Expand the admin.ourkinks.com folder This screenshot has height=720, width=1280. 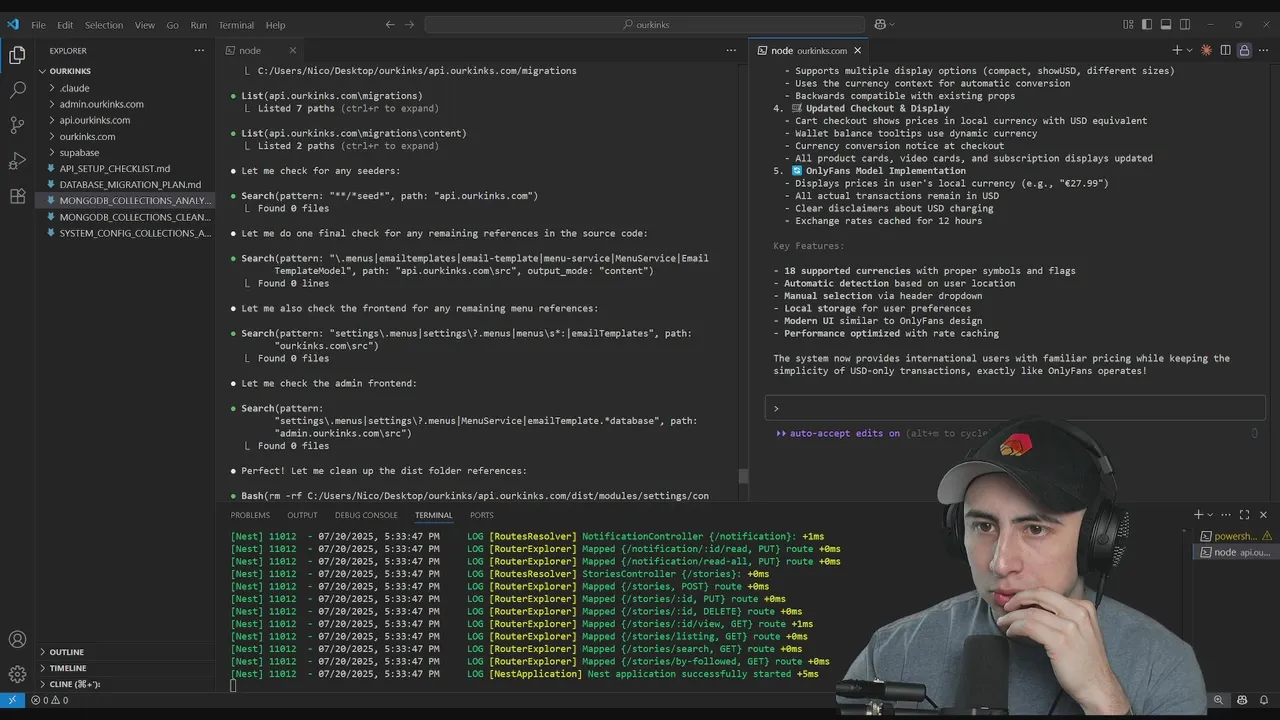point(126,104)
